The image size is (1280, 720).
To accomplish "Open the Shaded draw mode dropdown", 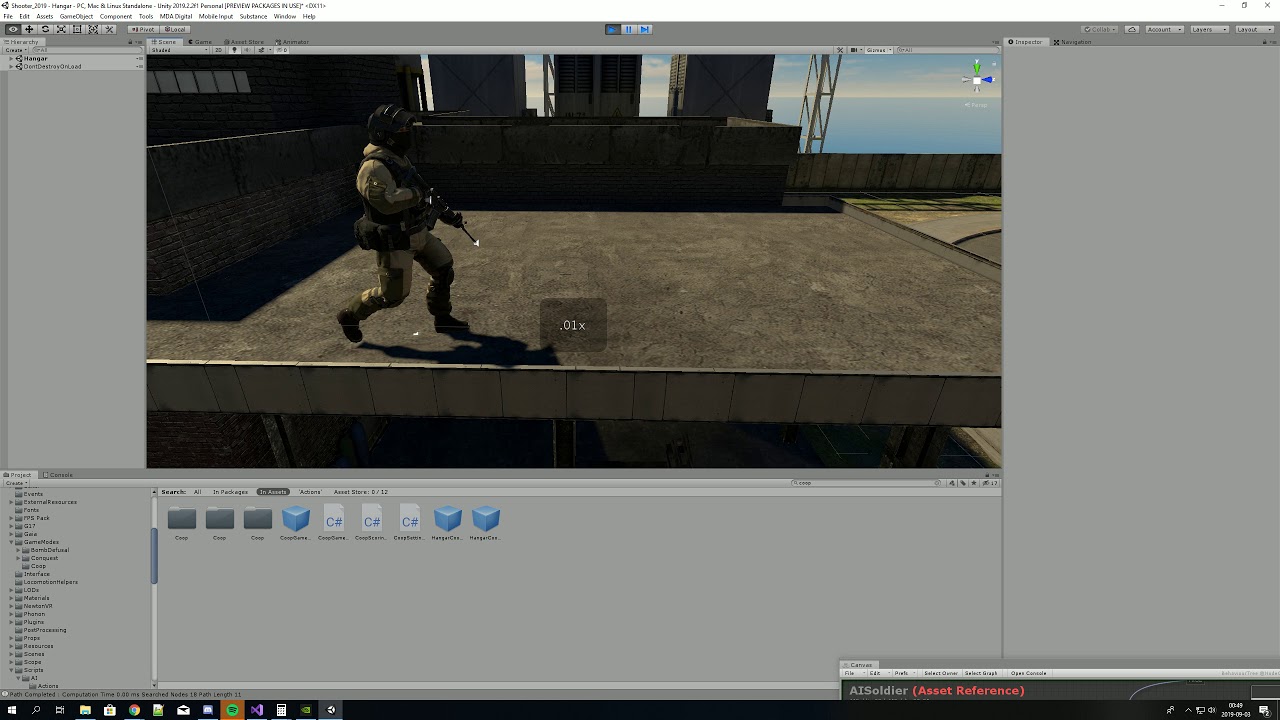I will tap(177, 50).
